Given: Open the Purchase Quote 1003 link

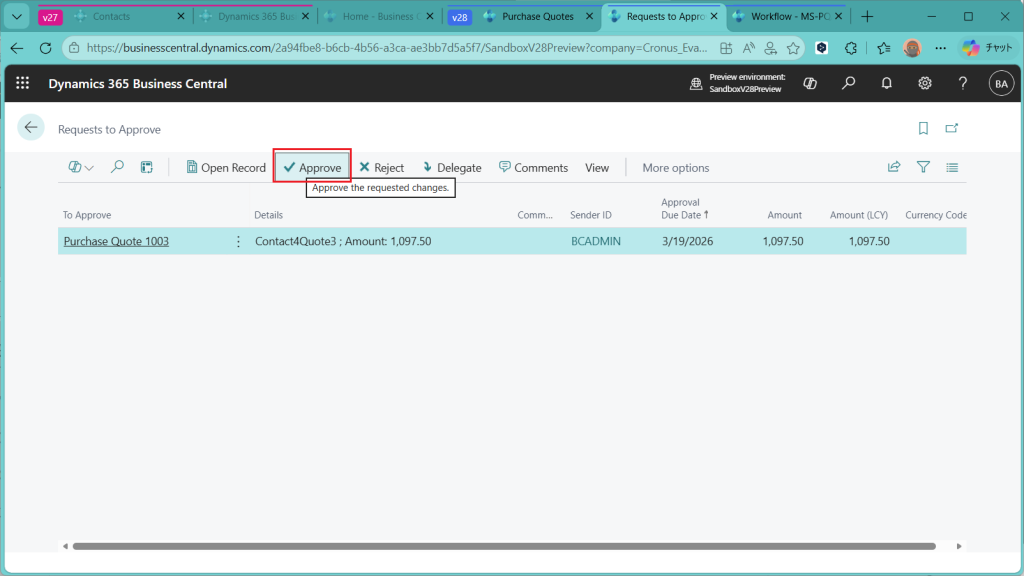Looking at the screenshot, I should pyautogui.click(x=116, y=241).
